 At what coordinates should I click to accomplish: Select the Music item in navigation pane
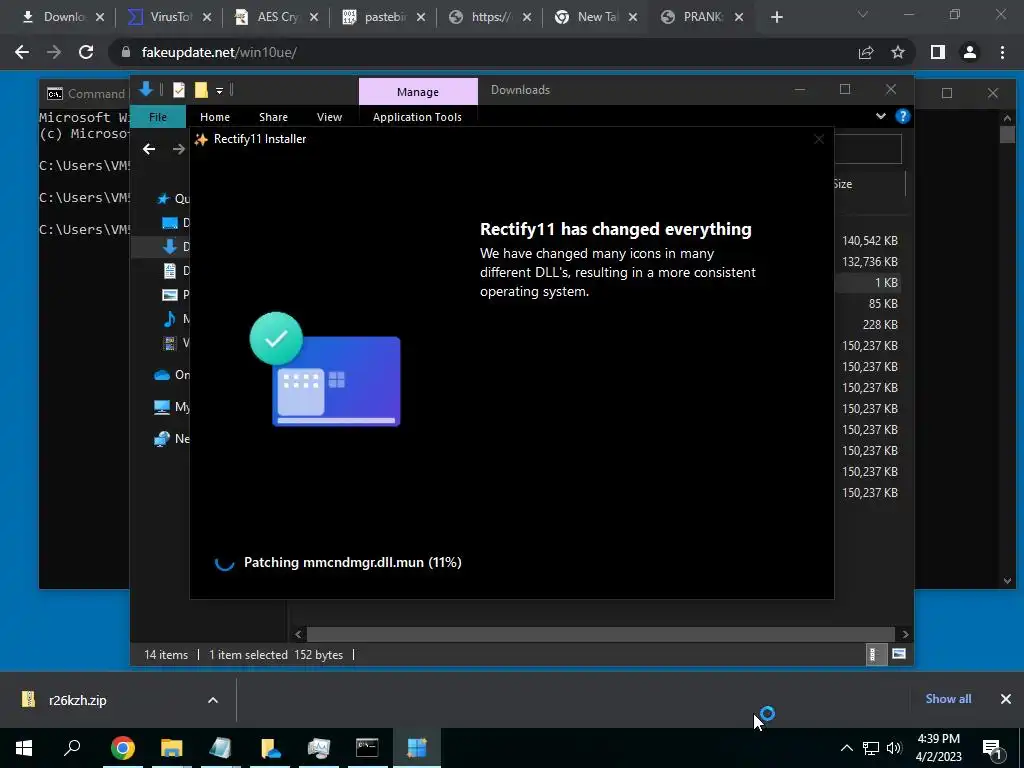pyautogui.click(x=175, y=319)
